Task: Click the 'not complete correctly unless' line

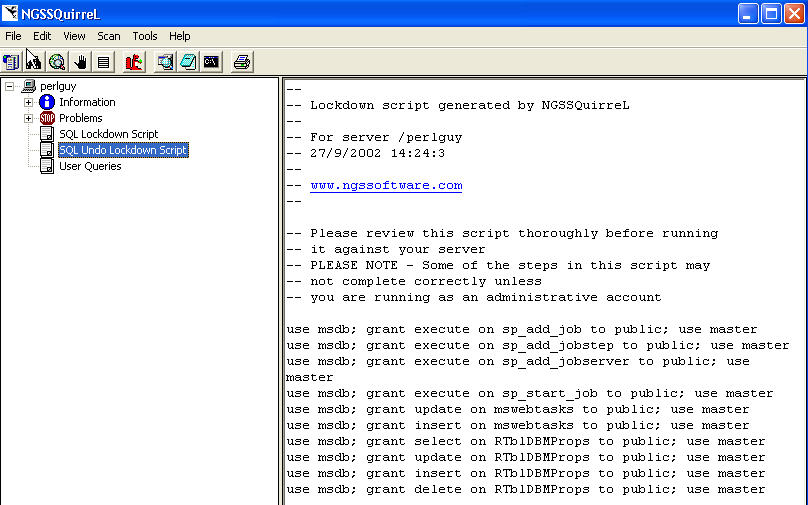Action: pyautogui.click(x=414, y=281)
